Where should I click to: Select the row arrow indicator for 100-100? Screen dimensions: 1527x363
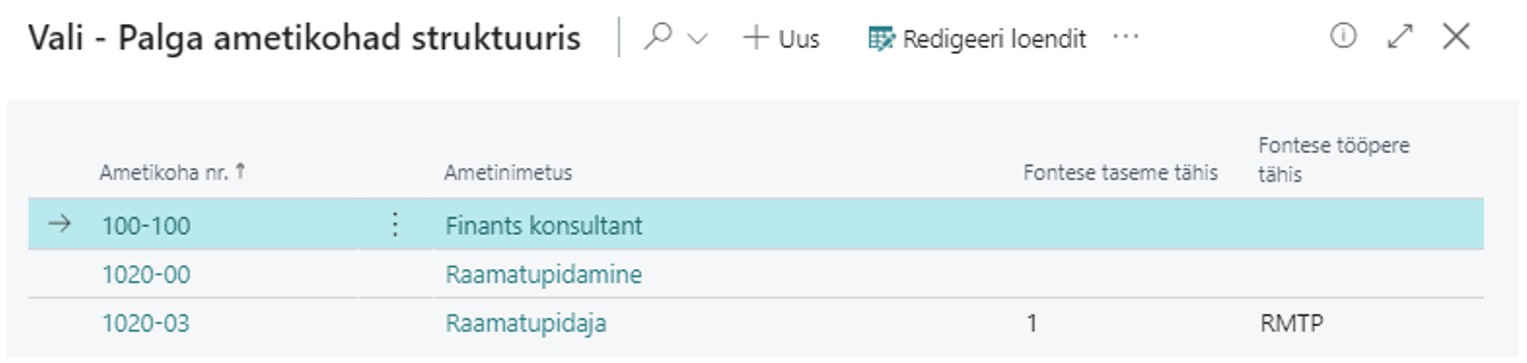tap(60, 224)
